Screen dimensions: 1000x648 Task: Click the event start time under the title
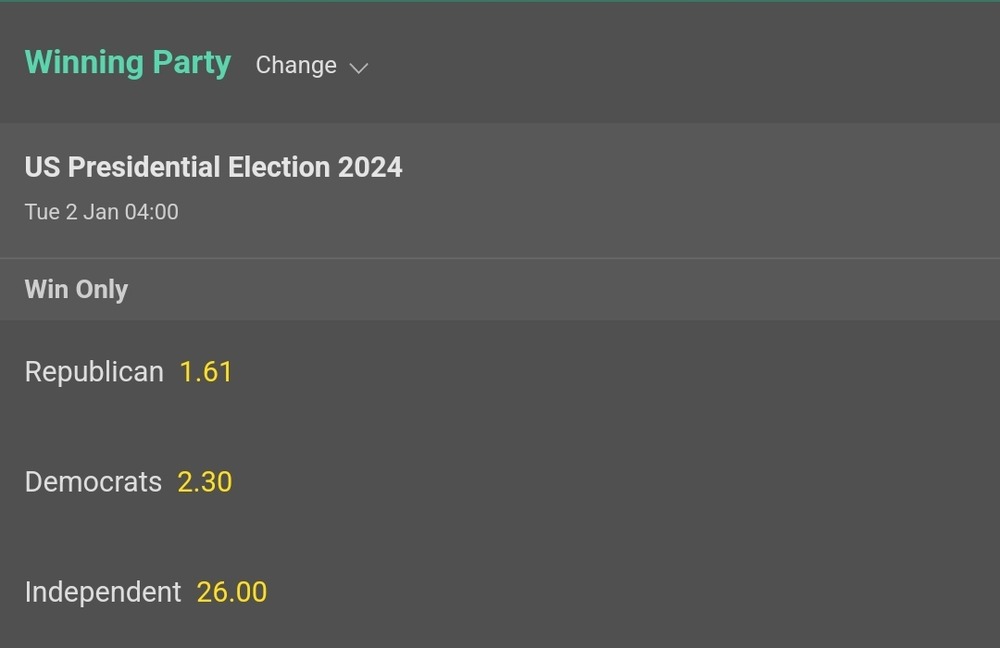pyautogui.click(x=101, y=212)
